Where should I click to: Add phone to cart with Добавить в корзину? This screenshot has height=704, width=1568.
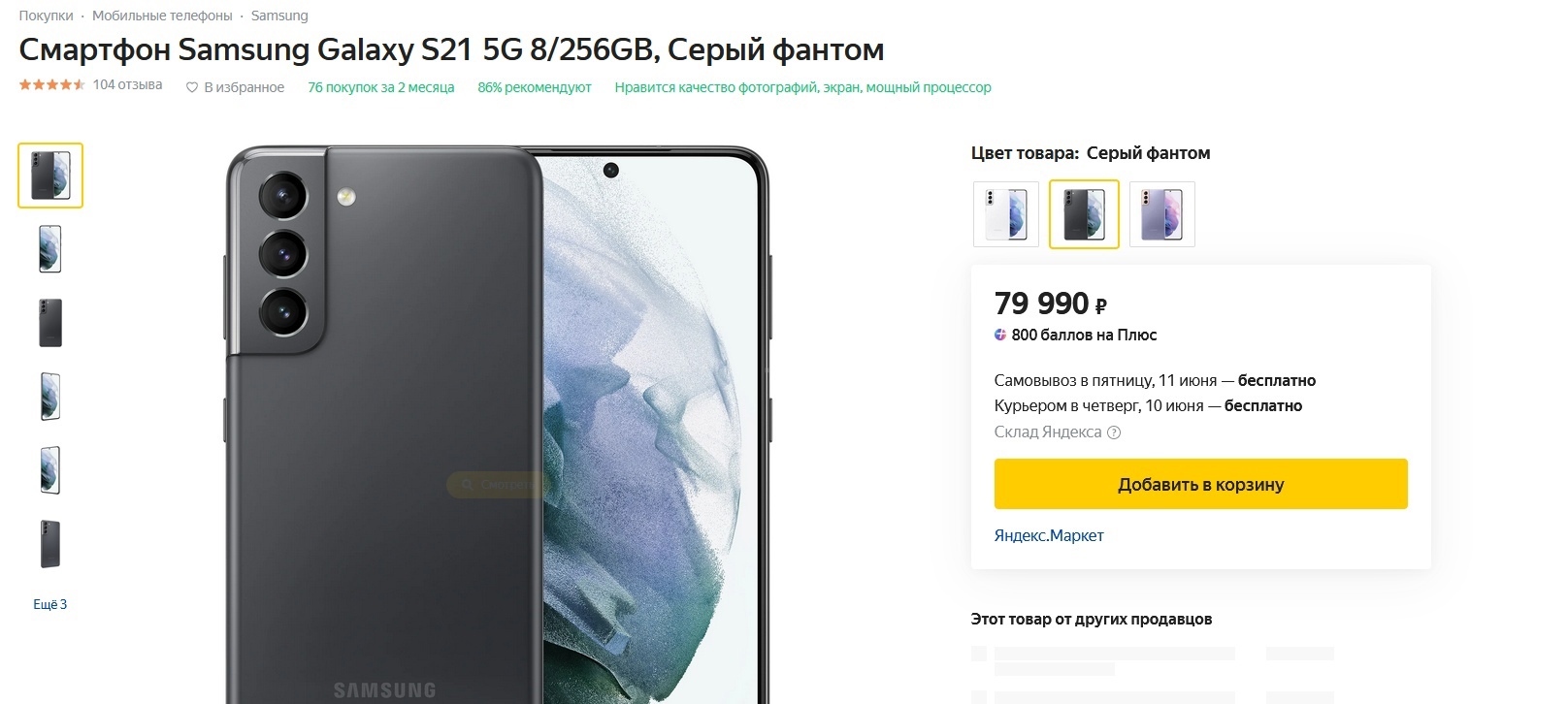1200,484
